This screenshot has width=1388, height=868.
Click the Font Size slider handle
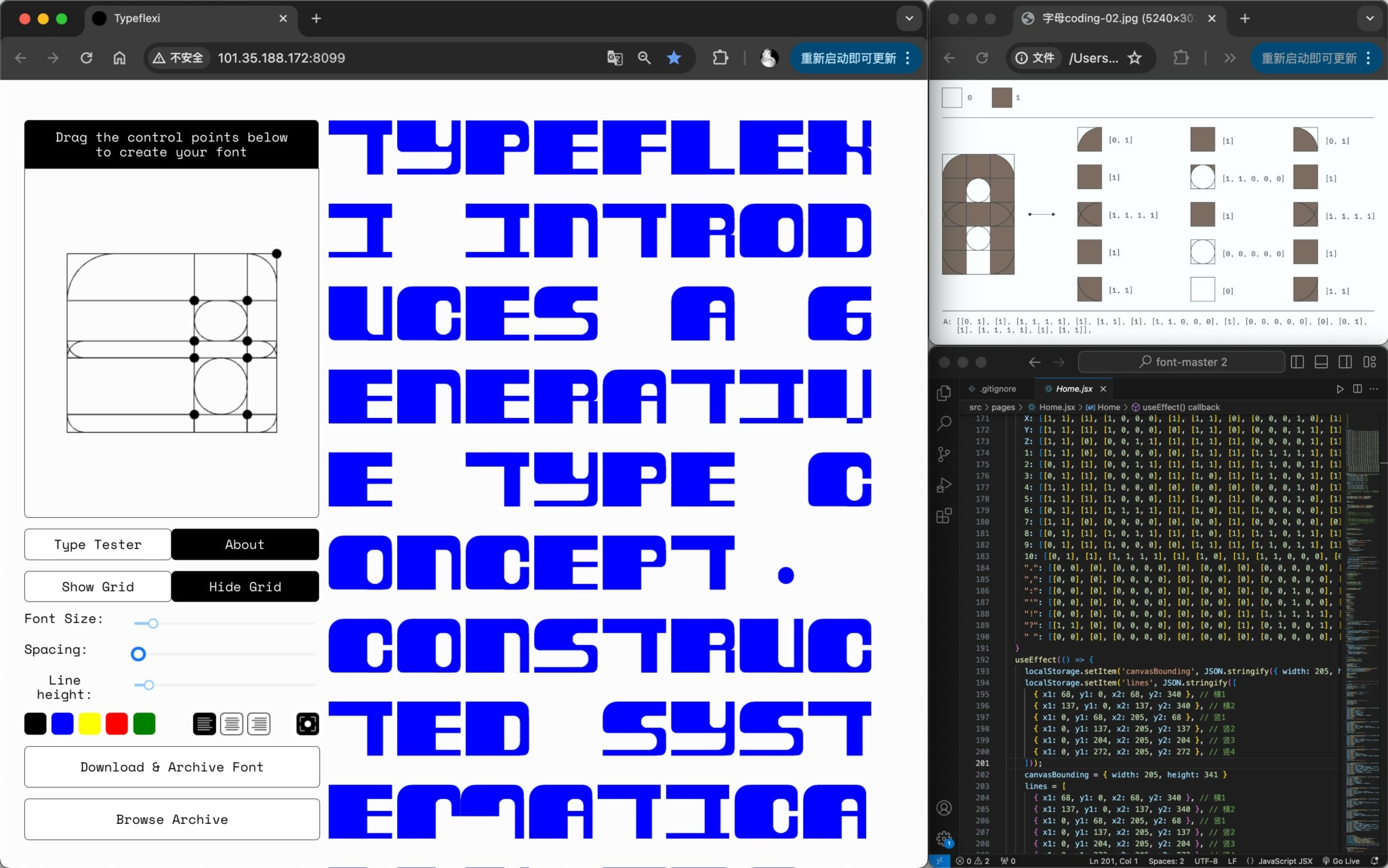[x=153, y=623]
